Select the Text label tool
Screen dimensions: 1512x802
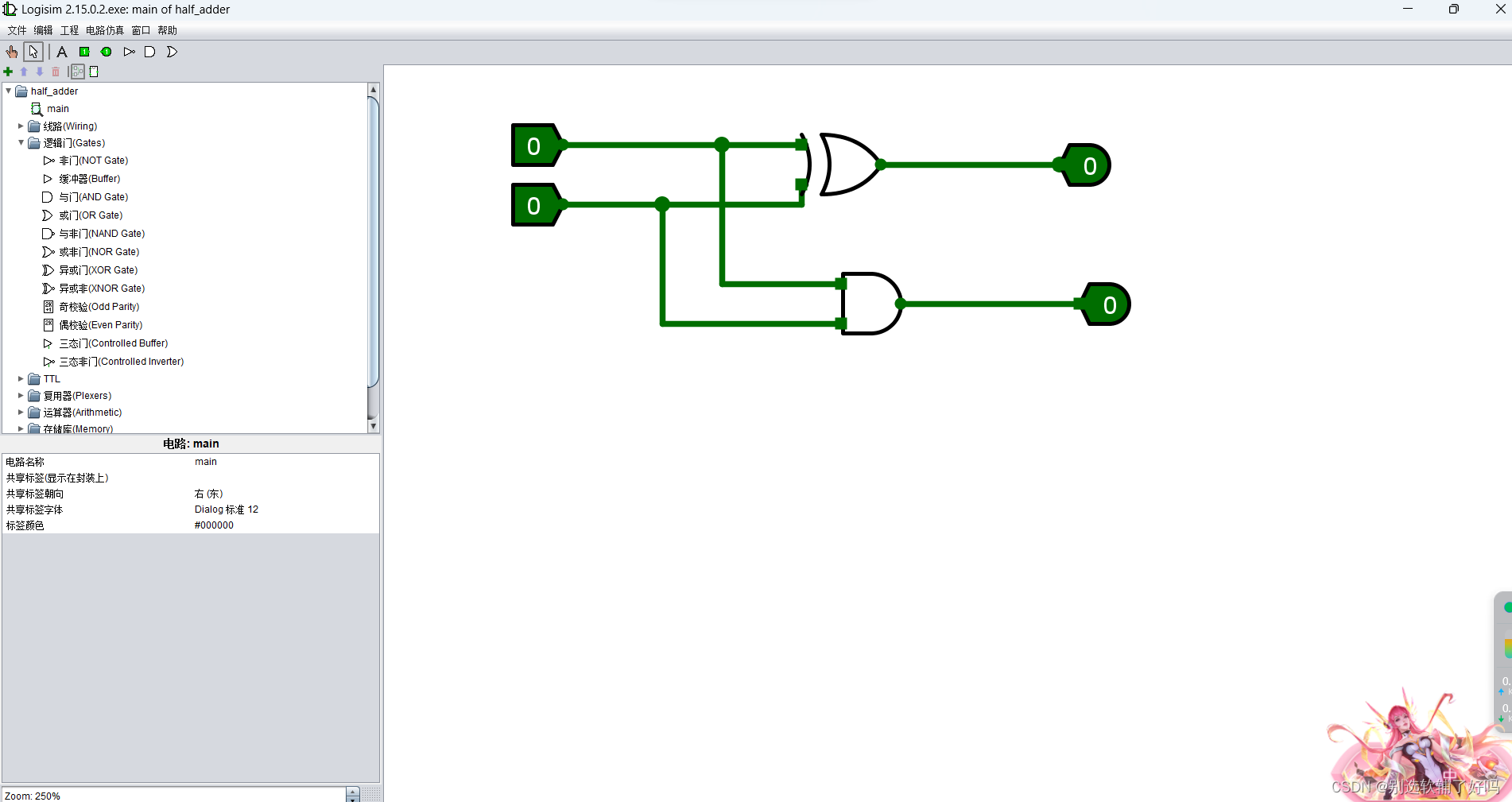[x=62, y=52]
